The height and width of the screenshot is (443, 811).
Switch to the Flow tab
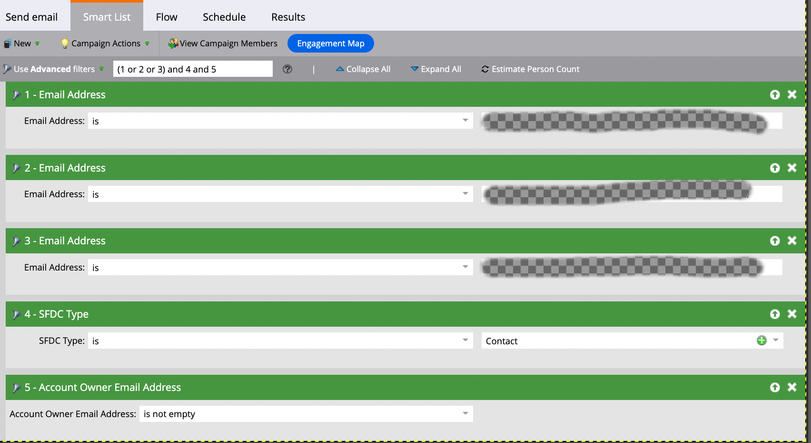[167, 17]
